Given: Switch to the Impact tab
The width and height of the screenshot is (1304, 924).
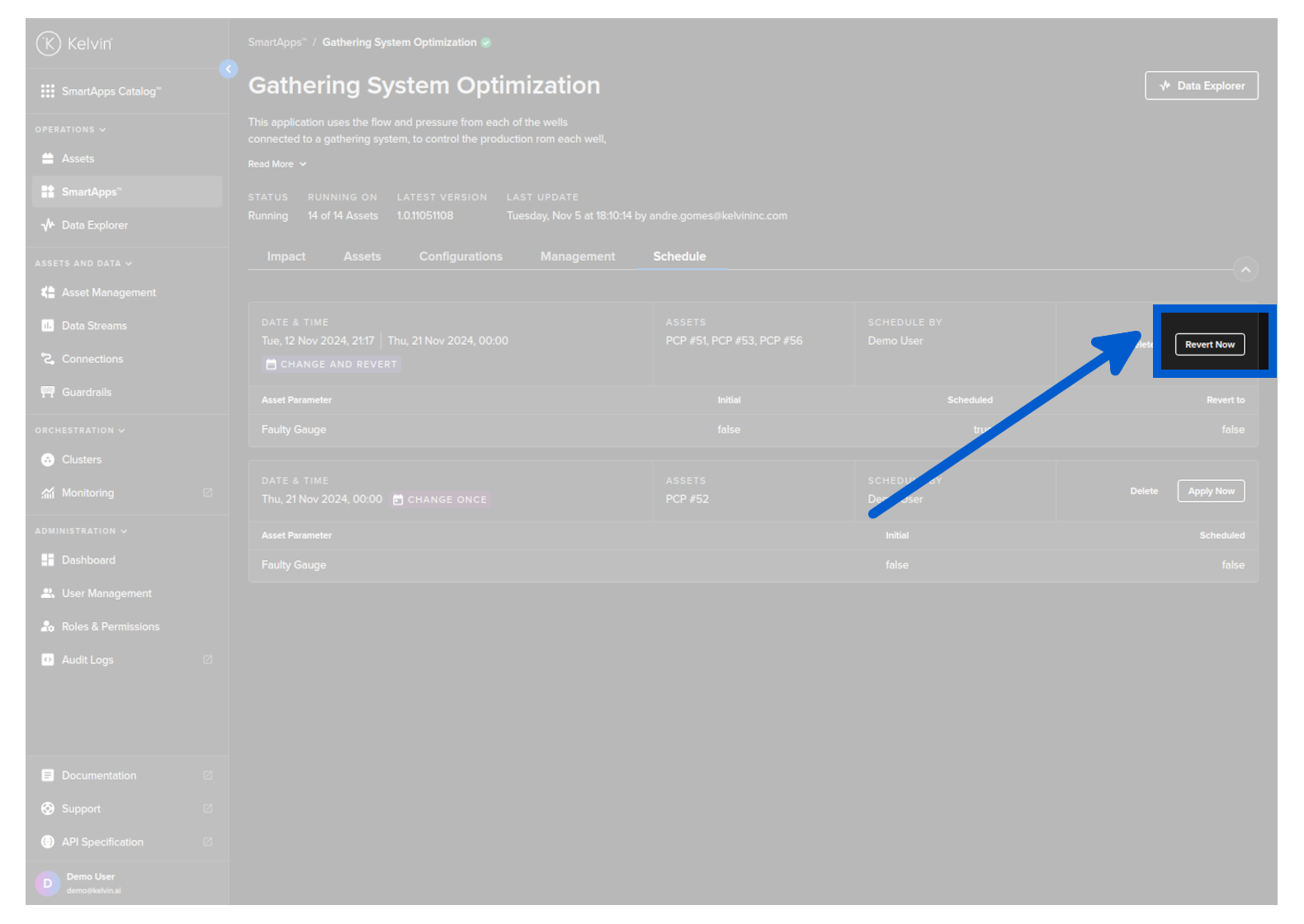Looking at the screenshot, I should coord(286,257).
